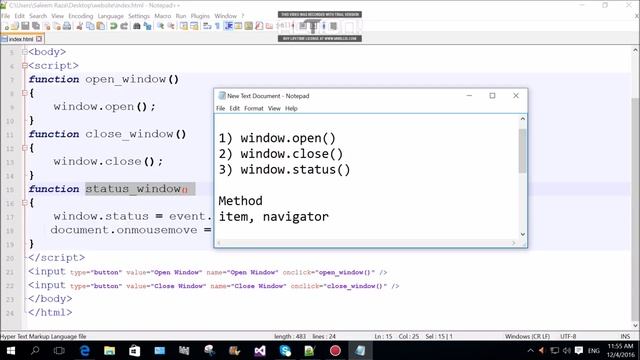Click the Redo arrow icon
Image resolution: width=640 pixels, height=360 pixels.
tap(124, 26)
